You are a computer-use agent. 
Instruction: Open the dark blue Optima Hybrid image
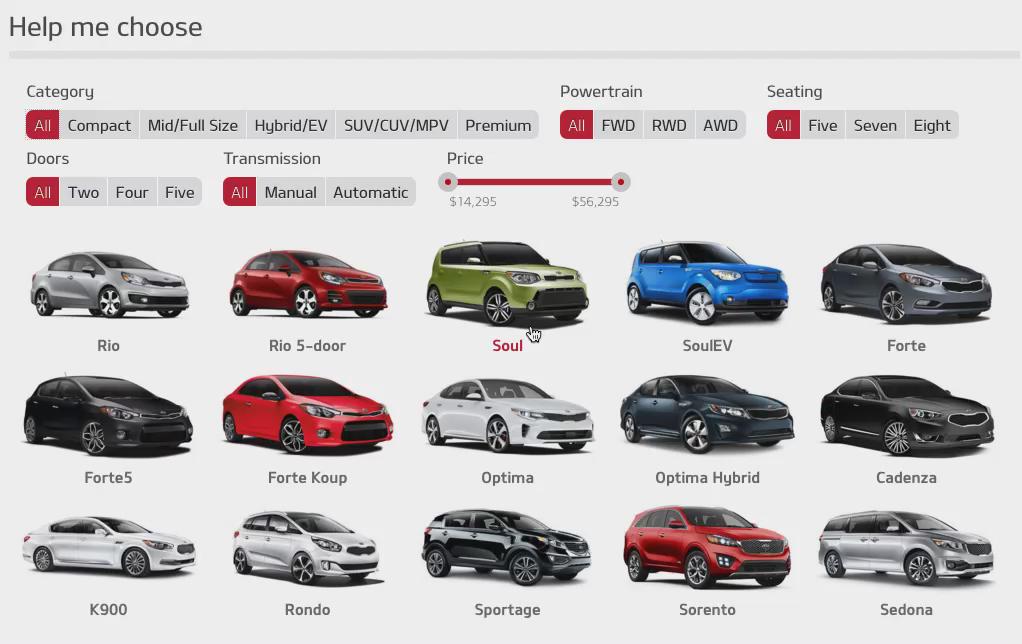tap(707, 415)
